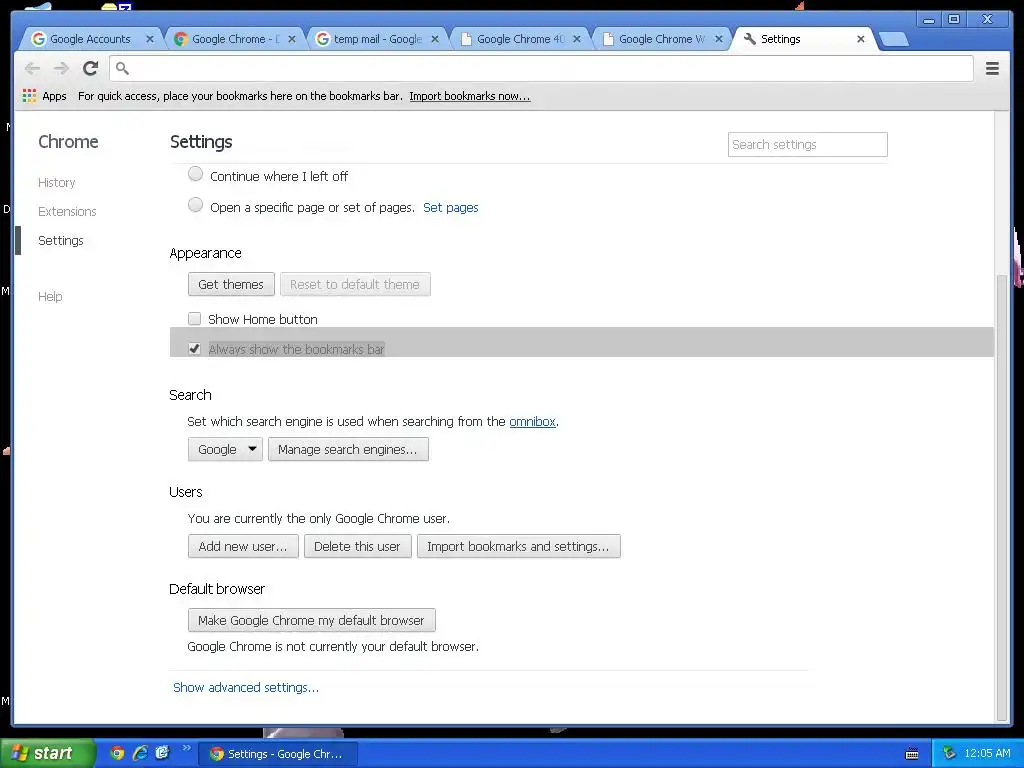Viewport: 1024px width, 768px height.
Task: Launch Chrome from quick launch icon
Action: click(x=117, y=753)
